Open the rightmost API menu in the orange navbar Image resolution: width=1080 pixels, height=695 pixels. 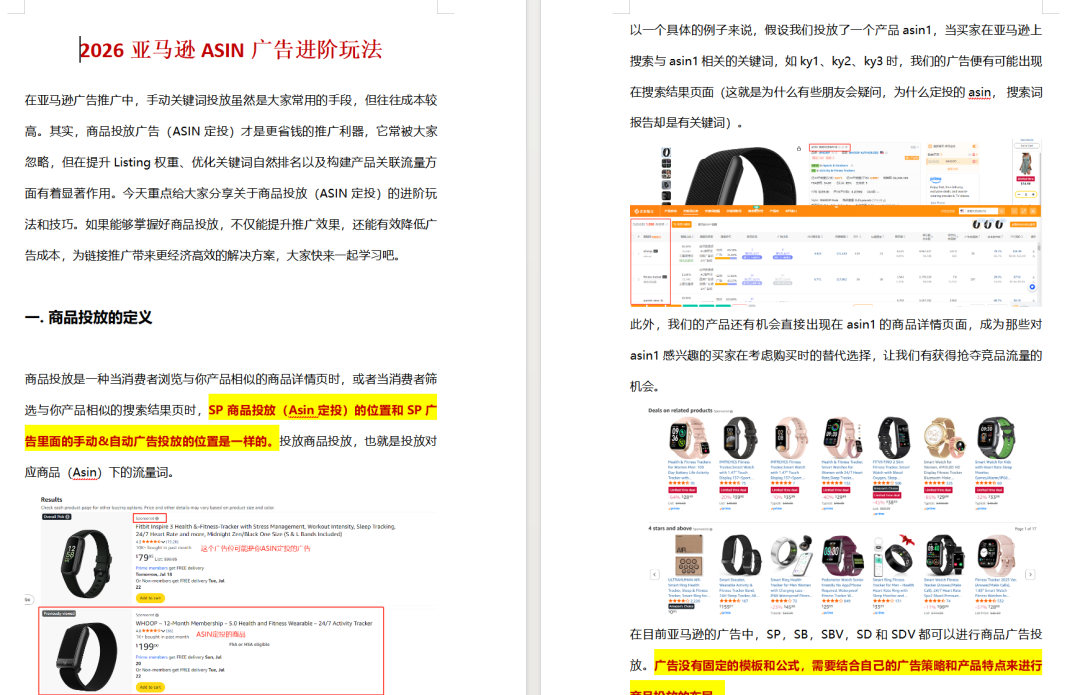click(x=789, y=212)
